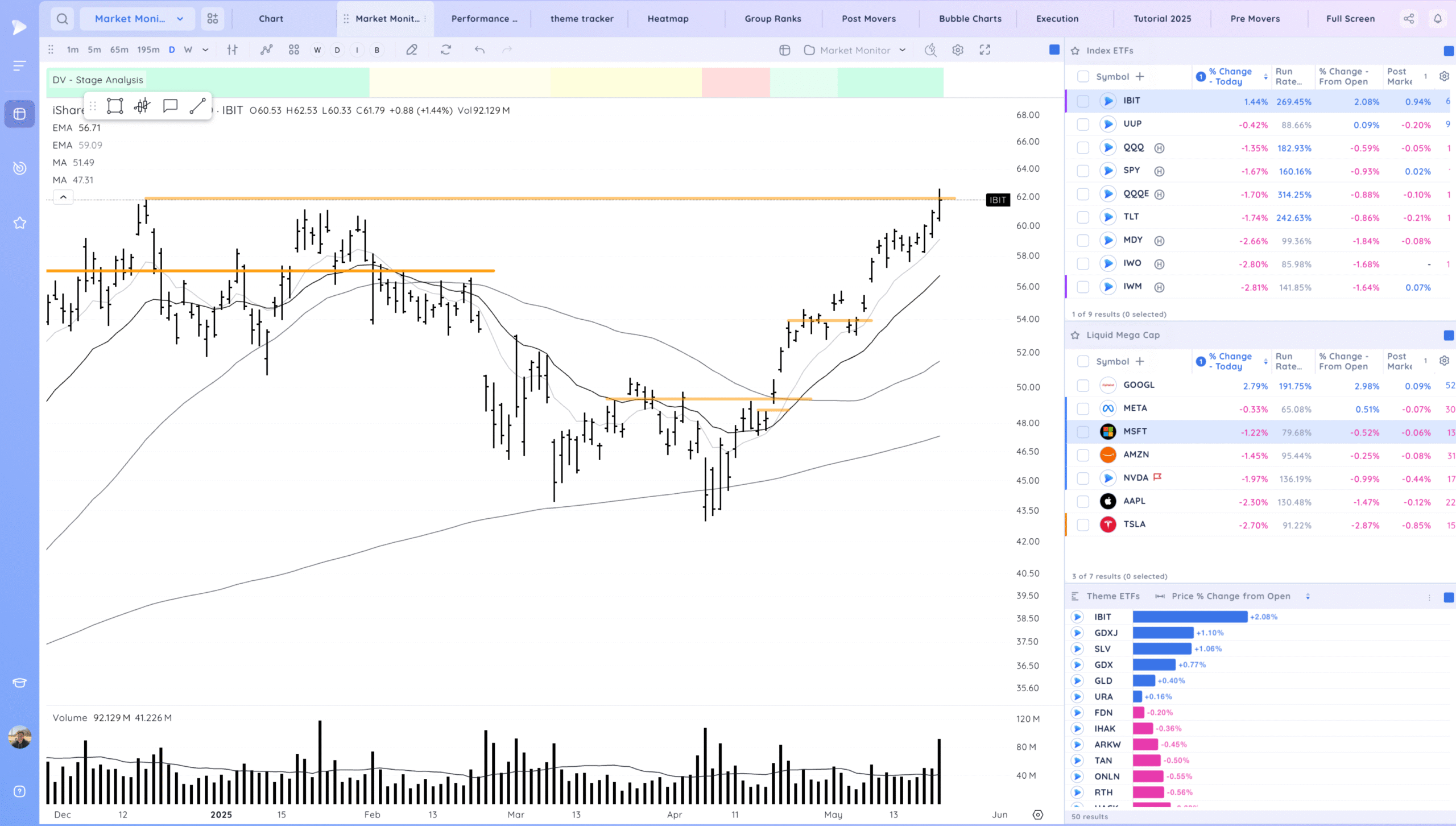
Task: Check the TSLA row checkbox
Action: [x=1083, y=524]
